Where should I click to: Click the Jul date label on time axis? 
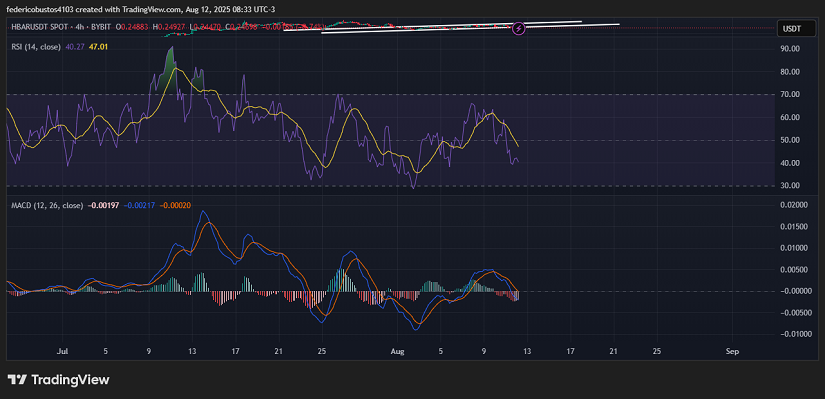(63, 351)
